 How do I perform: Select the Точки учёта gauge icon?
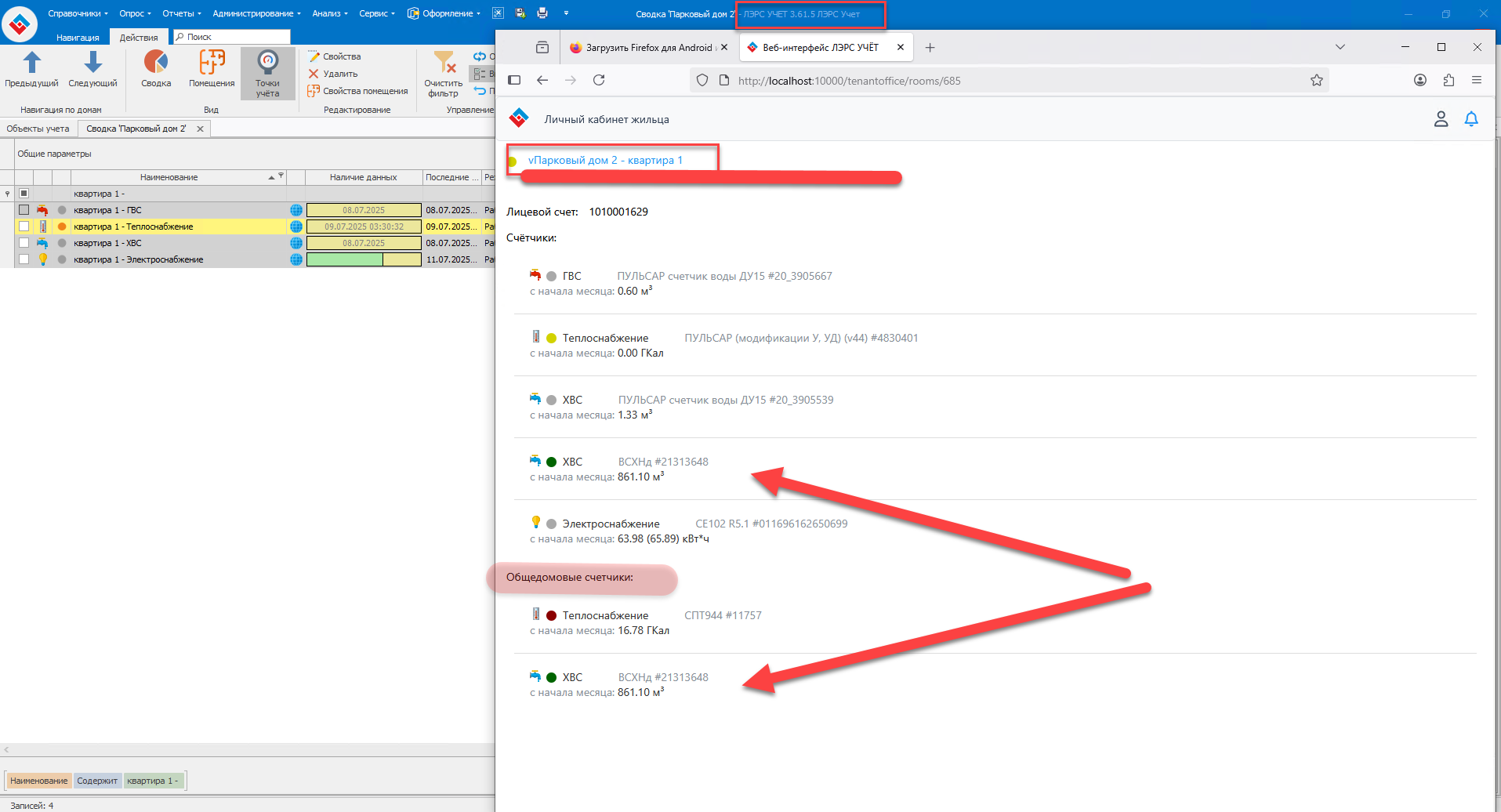click(267, 63)
